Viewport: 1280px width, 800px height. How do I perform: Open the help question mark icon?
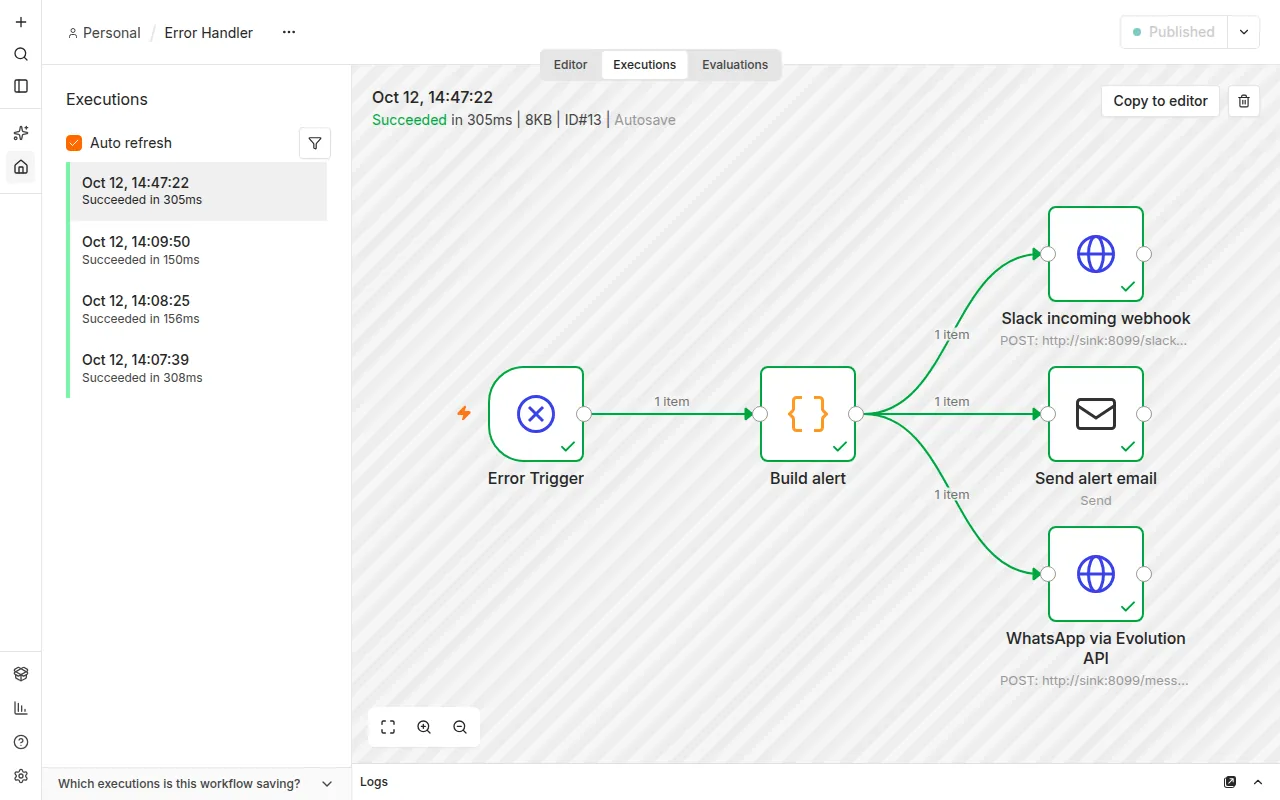tap(21, 742)
